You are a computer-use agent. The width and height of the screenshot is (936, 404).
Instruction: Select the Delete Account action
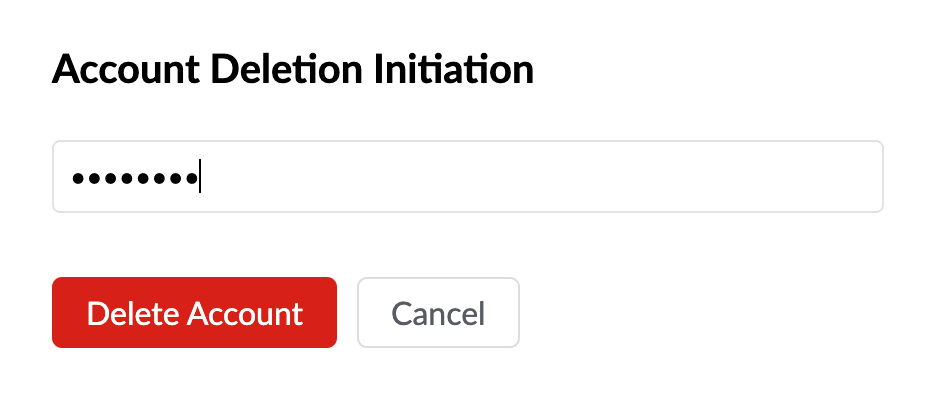click(194, 313)
